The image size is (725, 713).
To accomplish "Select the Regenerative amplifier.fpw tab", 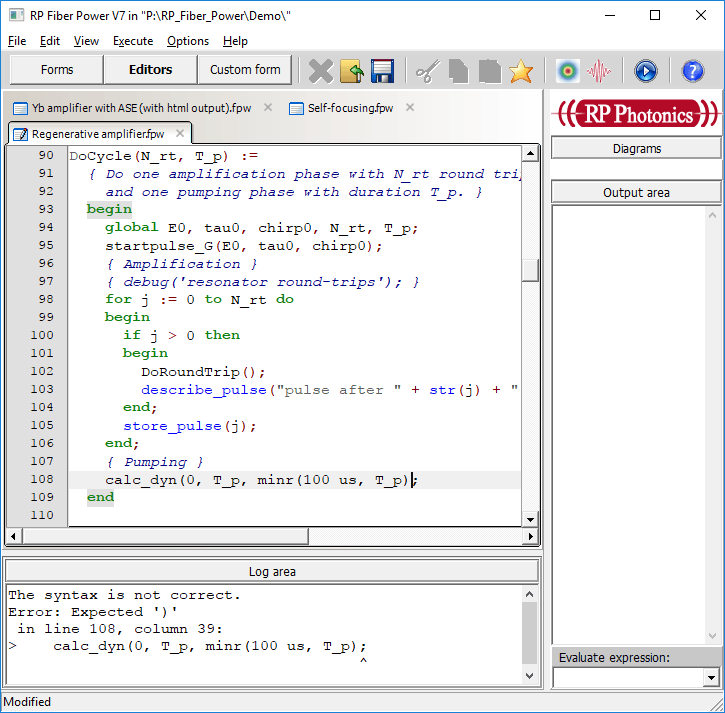I will pos(98,134).
